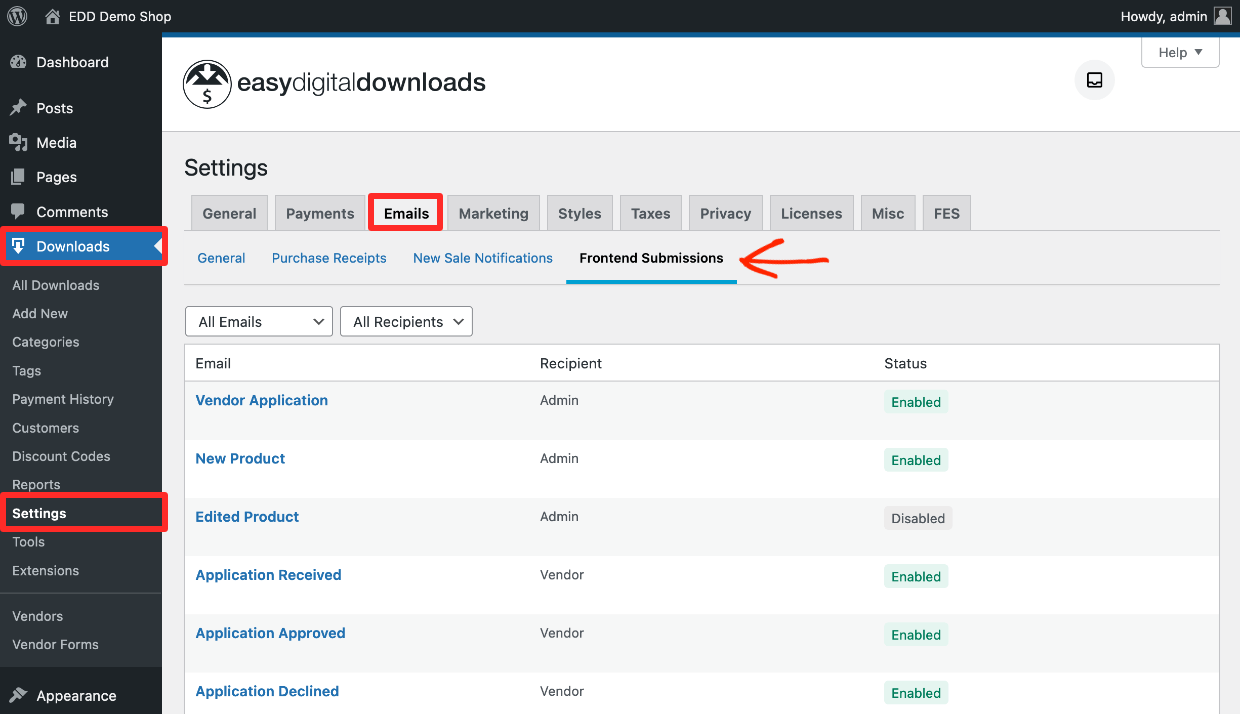Open the General emails sub-tab
The height and width of the screenshot is (714, 1240).
(x=221, y=258)
